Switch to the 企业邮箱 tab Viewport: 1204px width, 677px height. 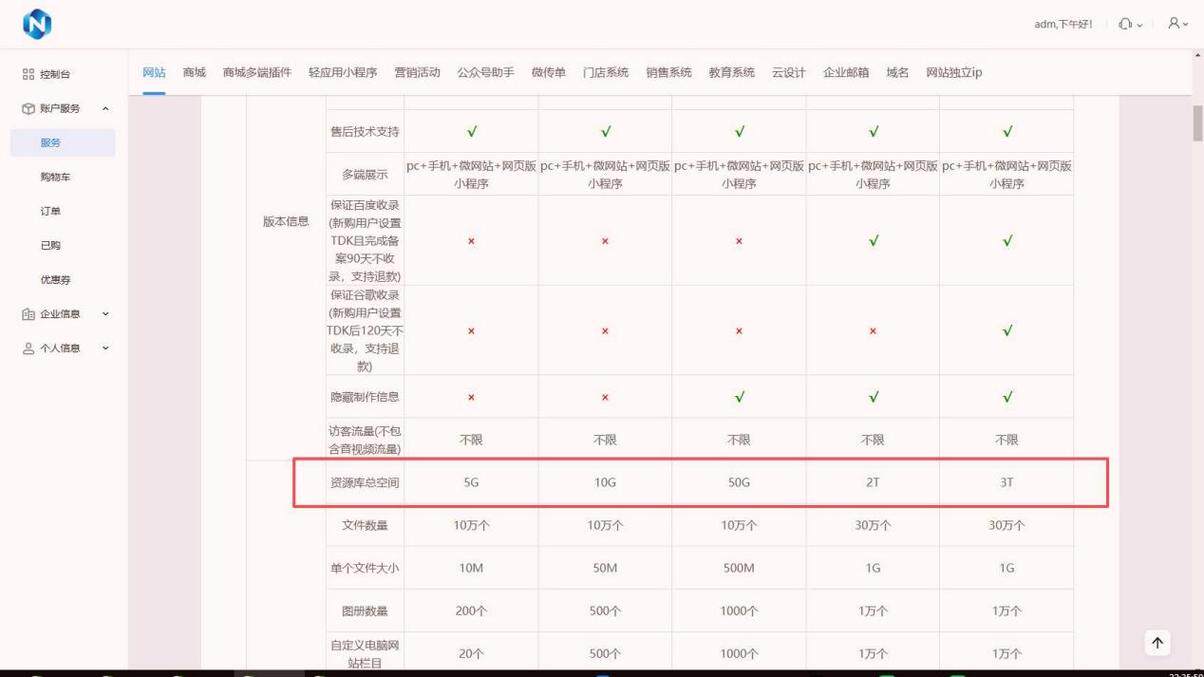coord(846,72)
